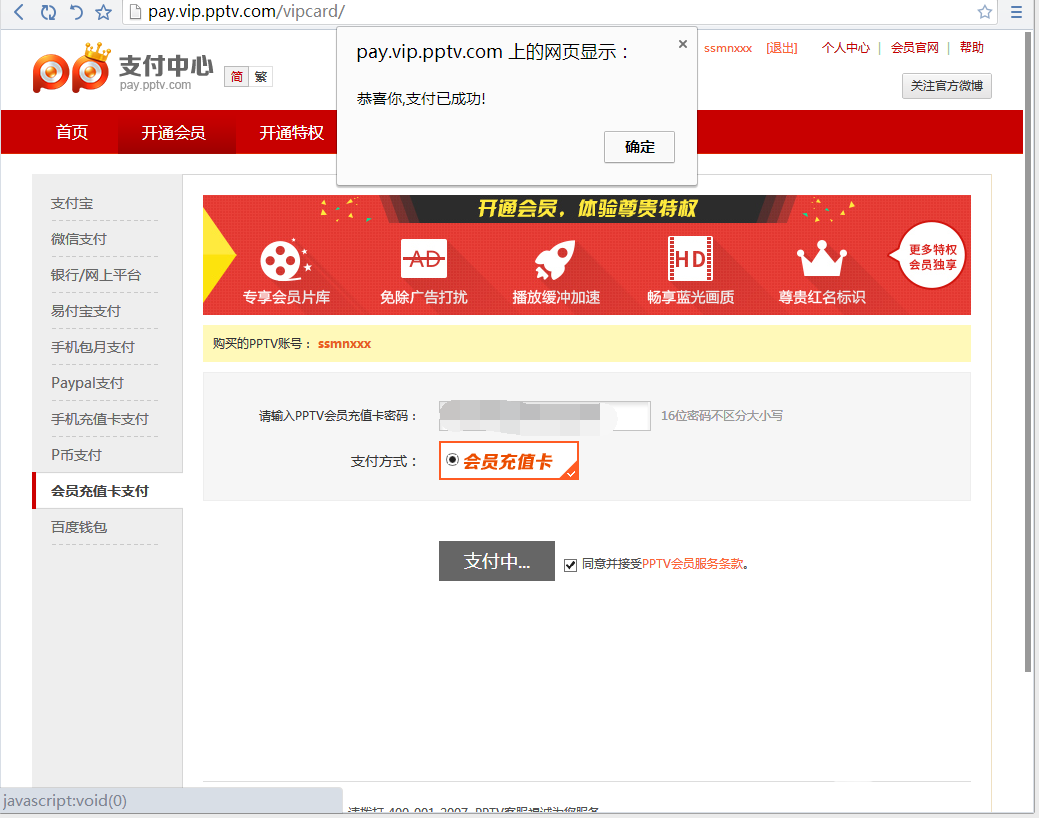
Task: Click the 更多特权 会员独享 round badge
Action: point(932,256)
